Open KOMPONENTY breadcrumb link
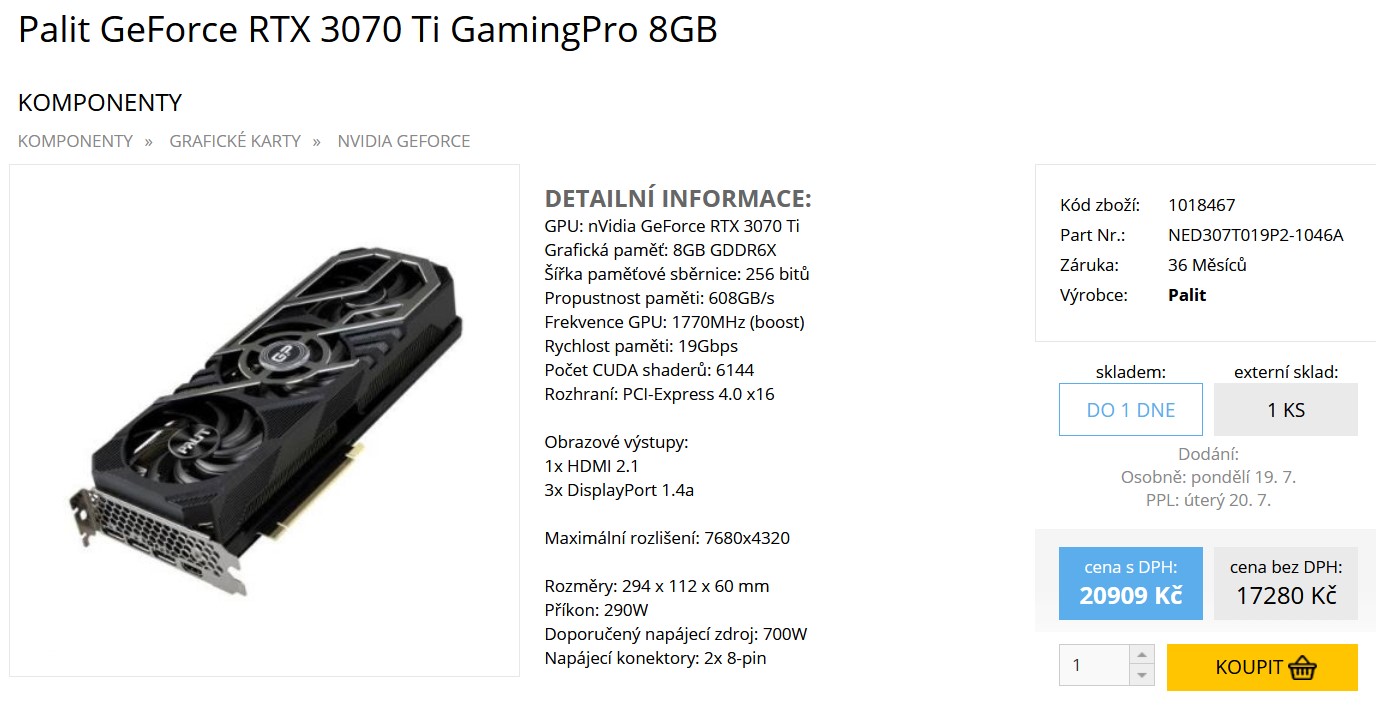Screen dimensions: 1376x708 (75, 141)
